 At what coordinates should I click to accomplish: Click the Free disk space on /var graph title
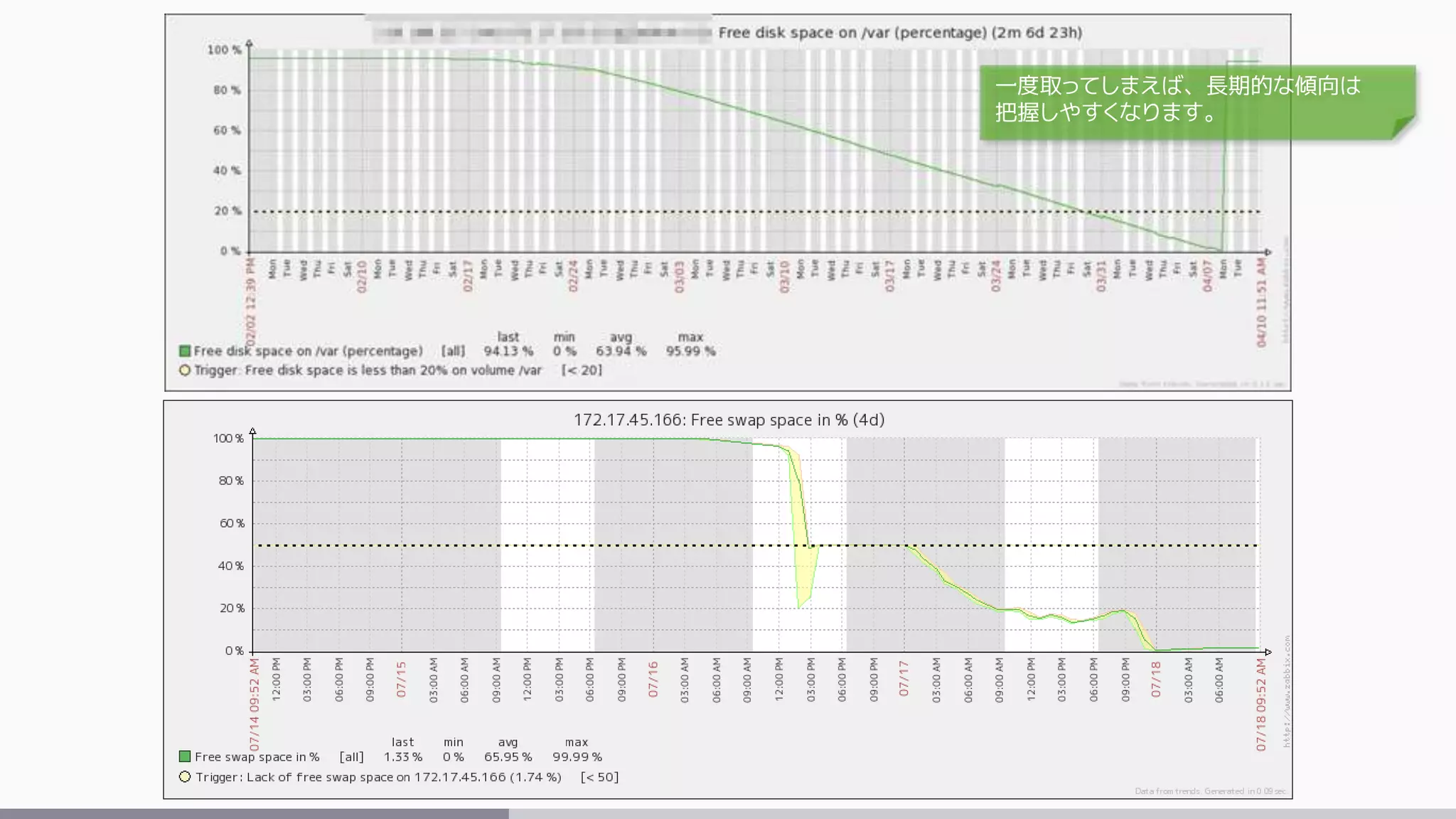point(899,33)
